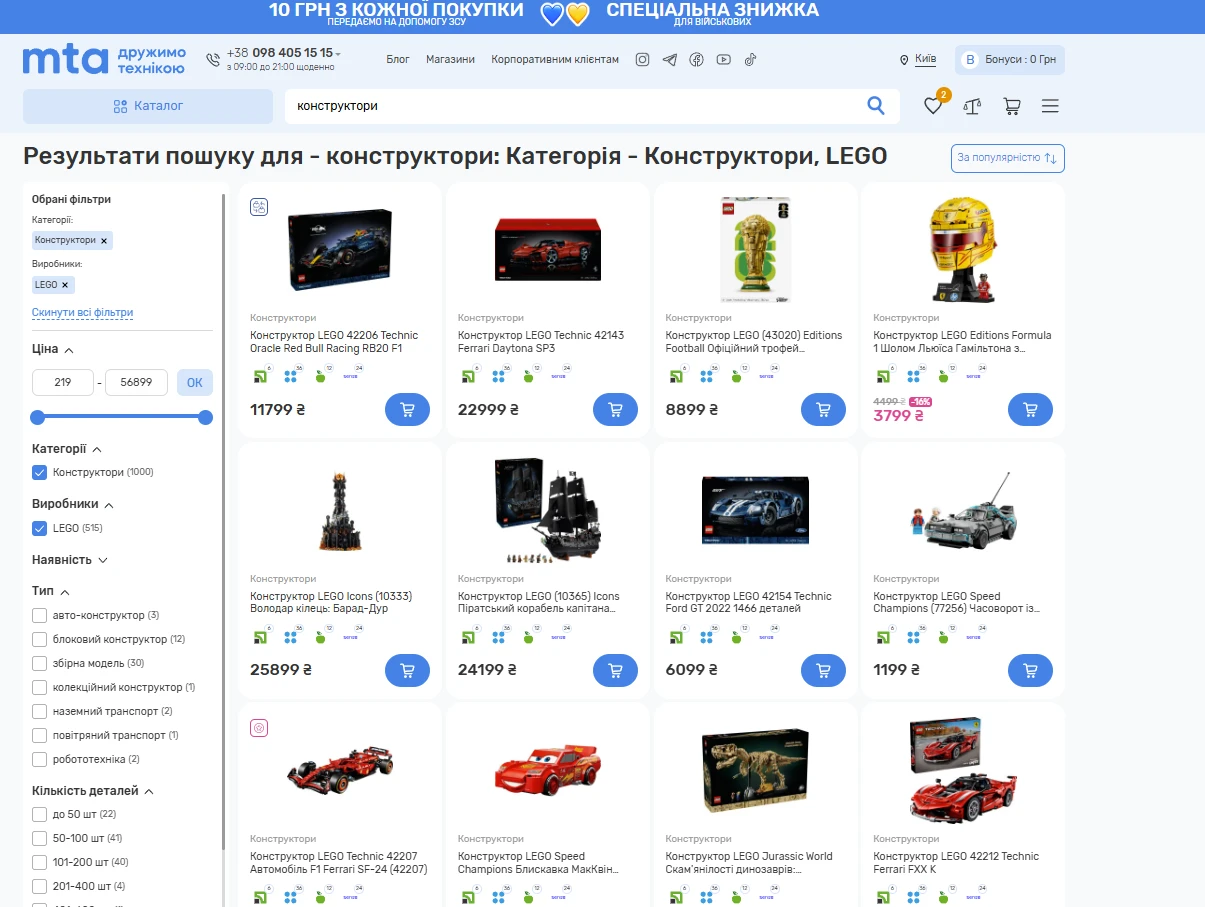The image size is (1205, 907).
Task: Expand the phone number dropdown arrow
Action: click(x=338, y=54)
